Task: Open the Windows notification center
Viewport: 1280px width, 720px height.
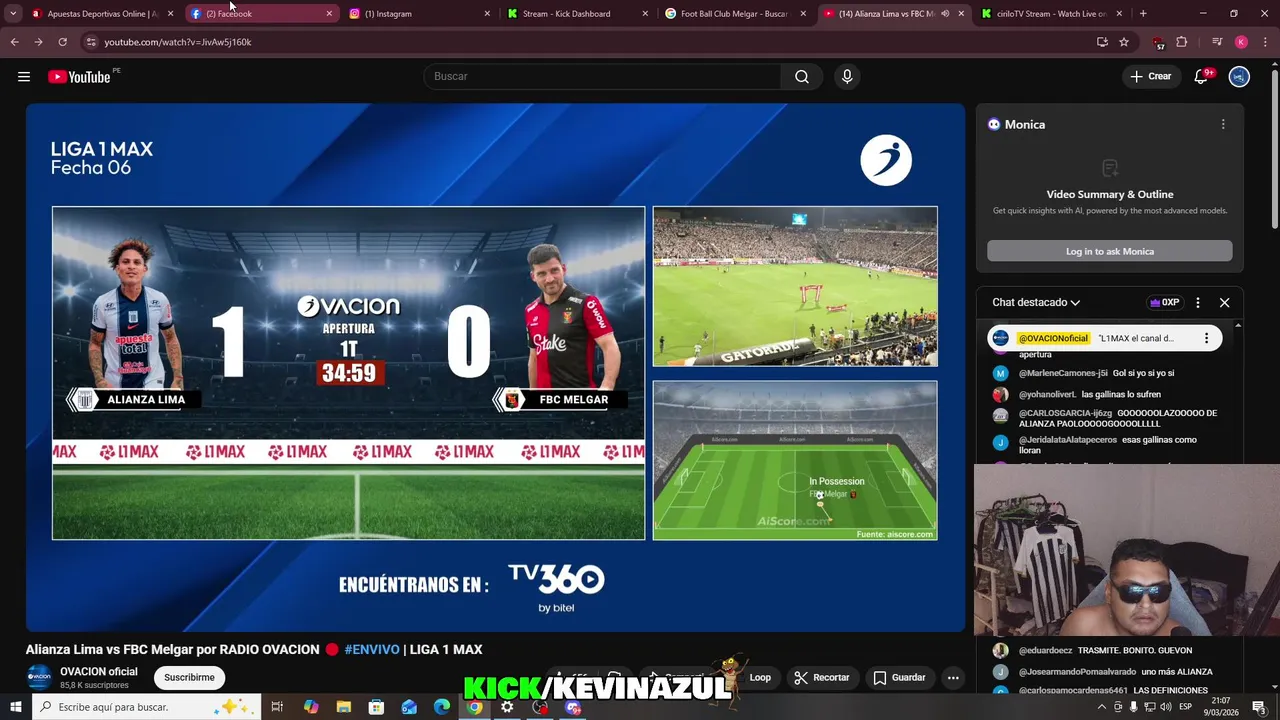Action: (1259, 707)
